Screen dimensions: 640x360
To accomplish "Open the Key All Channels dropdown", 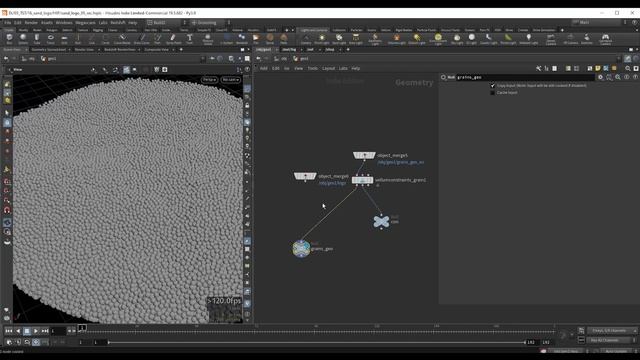I will tap(612, 340).
